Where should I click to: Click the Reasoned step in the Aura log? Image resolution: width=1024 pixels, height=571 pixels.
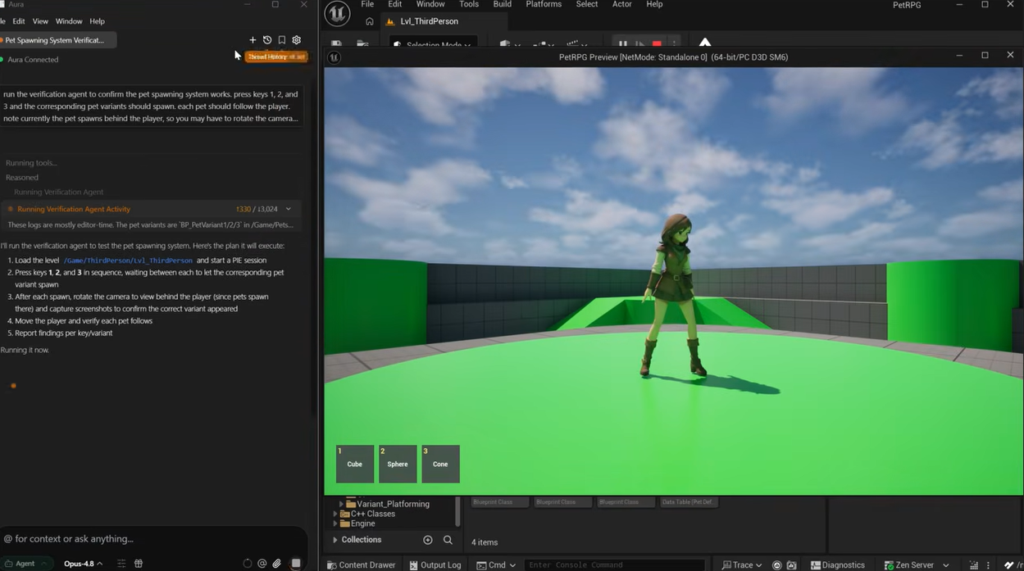[x=22, y=178]
